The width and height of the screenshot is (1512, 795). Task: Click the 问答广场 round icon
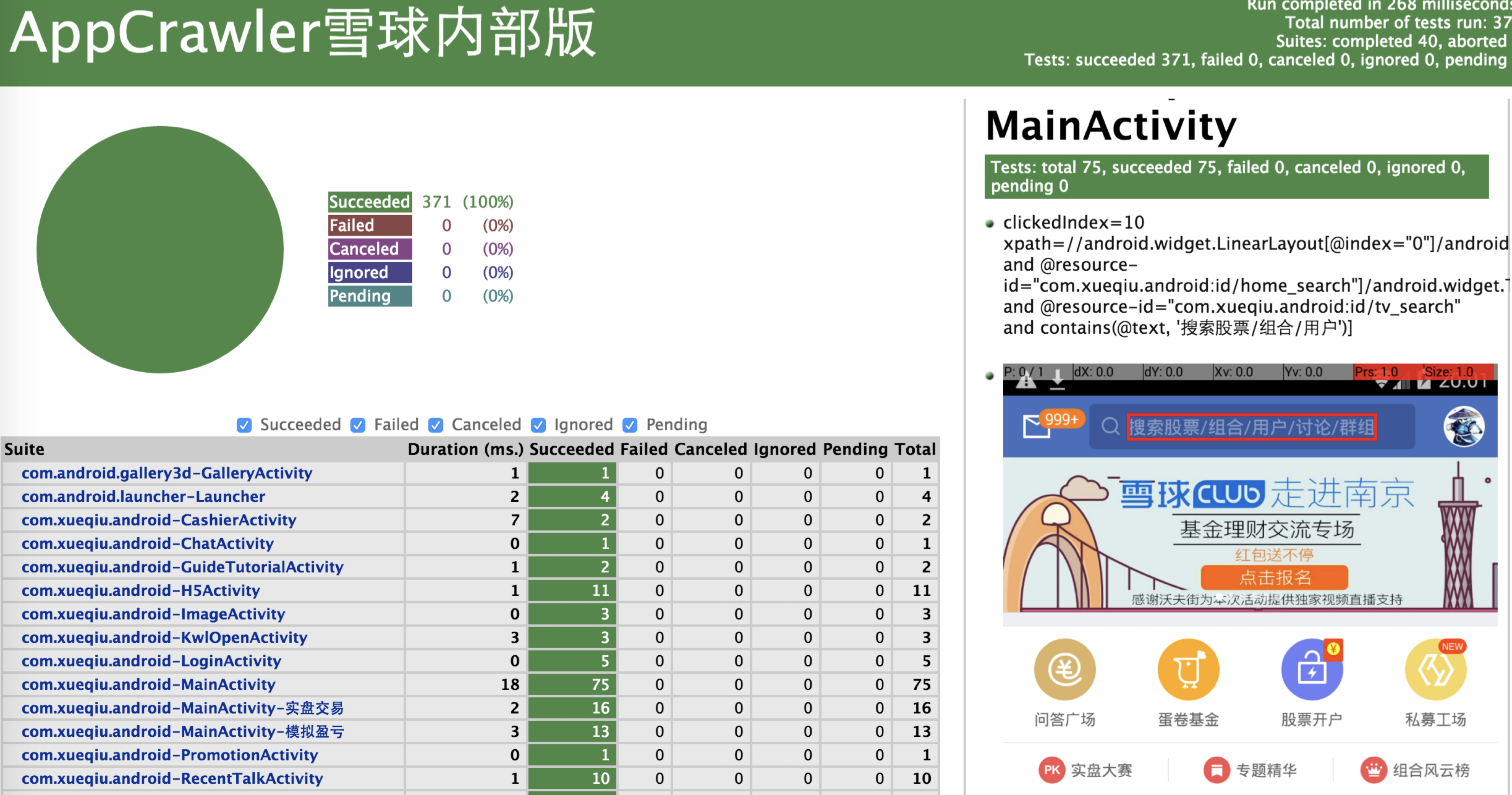click(x=1064, y=669)
